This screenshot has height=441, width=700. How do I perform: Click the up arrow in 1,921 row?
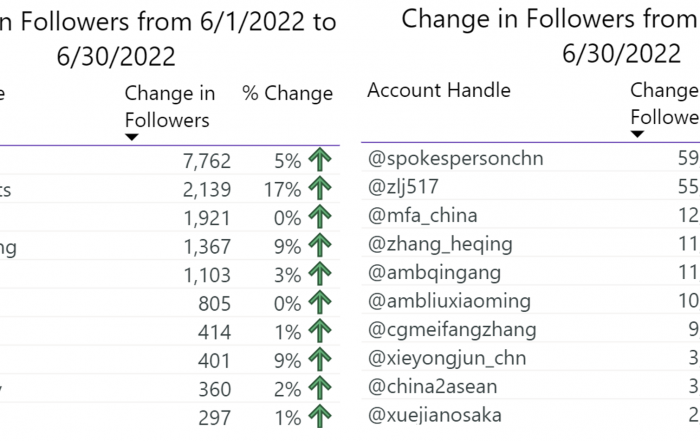pos(320,216)
